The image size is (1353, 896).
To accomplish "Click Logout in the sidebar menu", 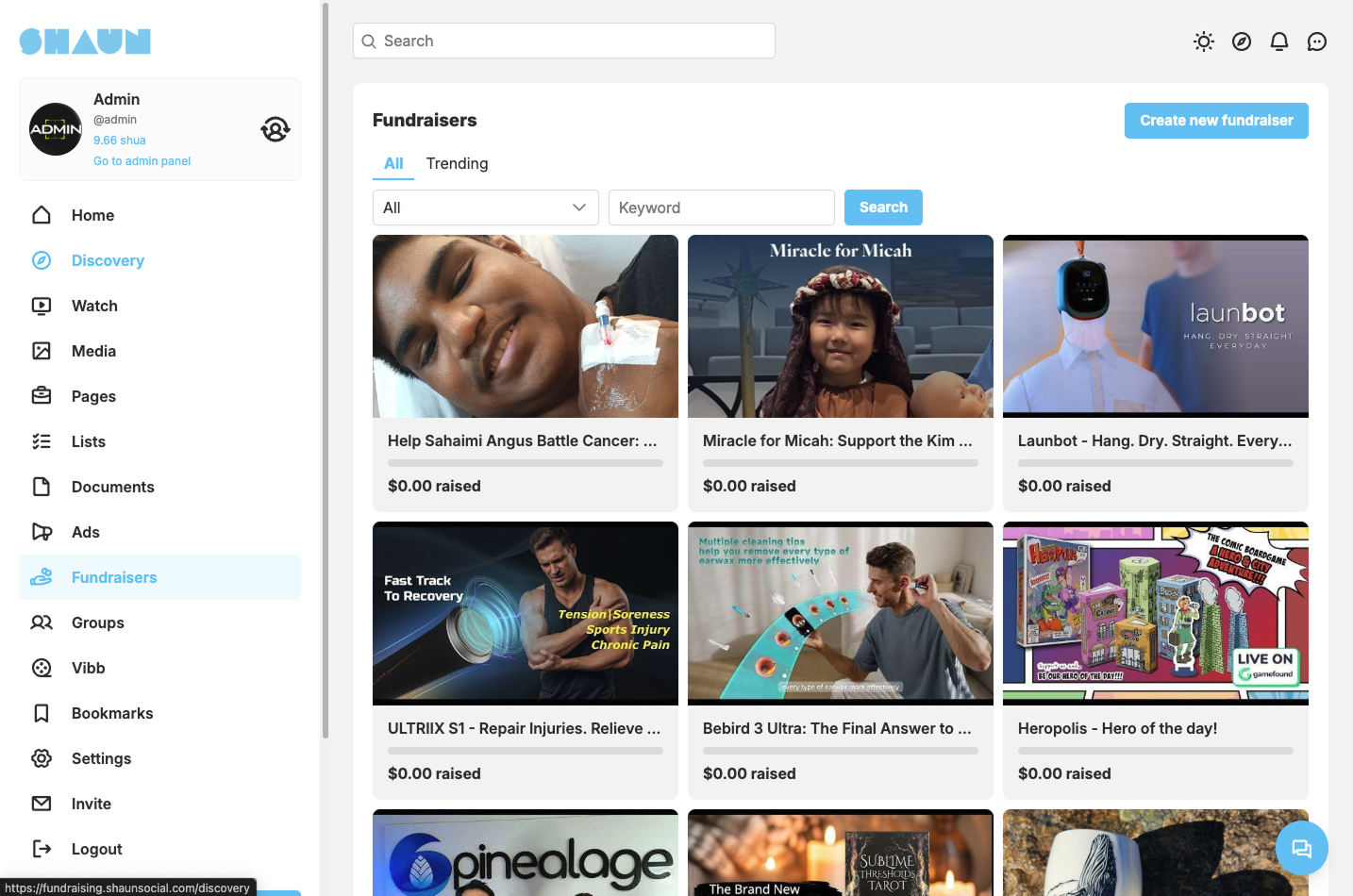I will 96,849.
